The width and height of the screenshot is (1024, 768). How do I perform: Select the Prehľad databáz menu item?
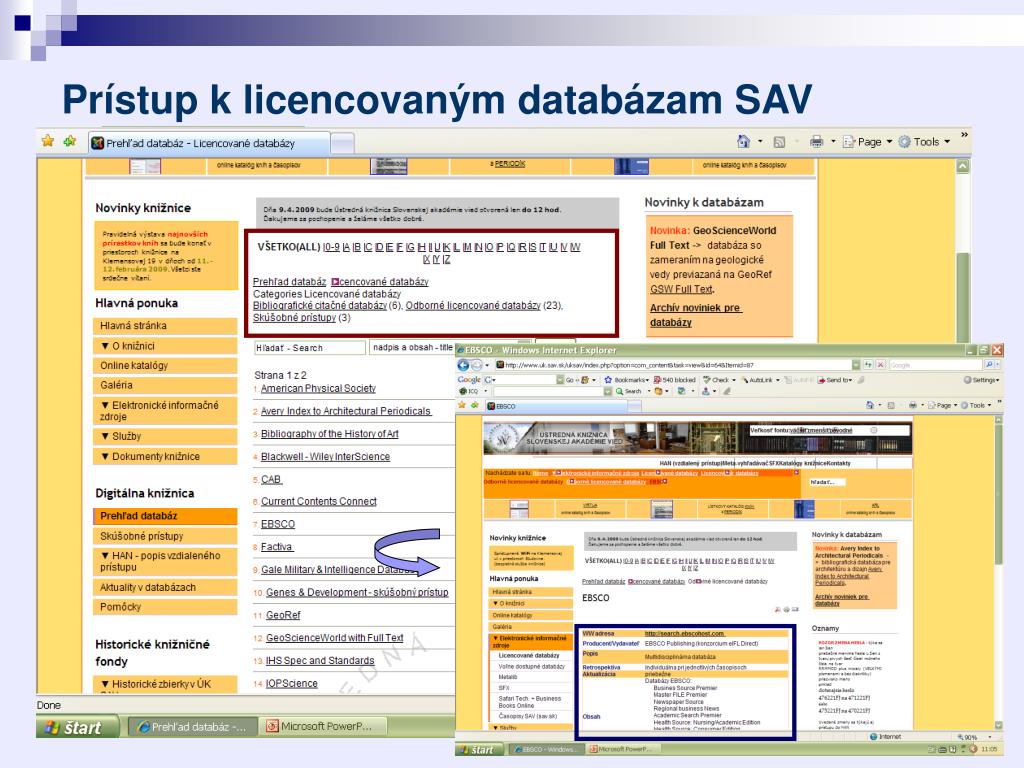coord(165,516)
